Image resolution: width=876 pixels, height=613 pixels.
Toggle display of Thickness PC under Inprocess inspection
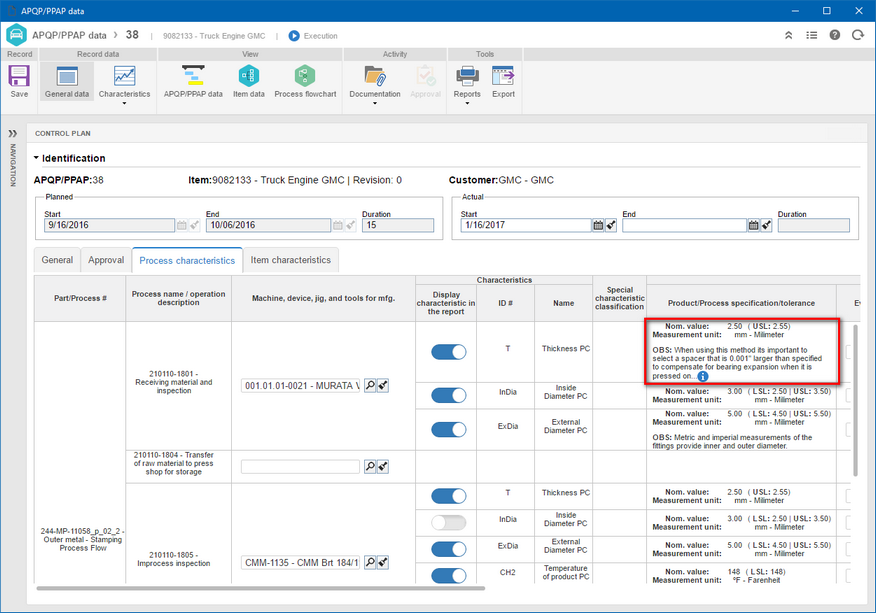point(449,496)
